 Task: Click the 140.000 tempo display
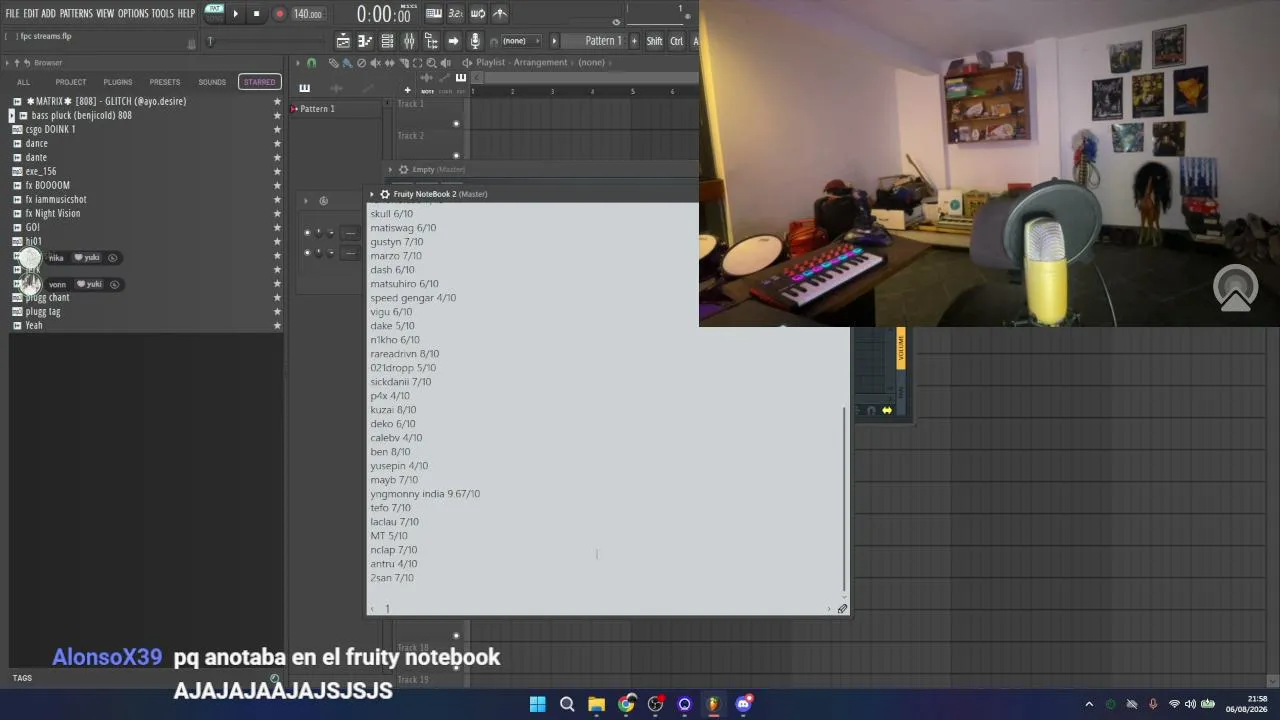click(x=307, y=14)
